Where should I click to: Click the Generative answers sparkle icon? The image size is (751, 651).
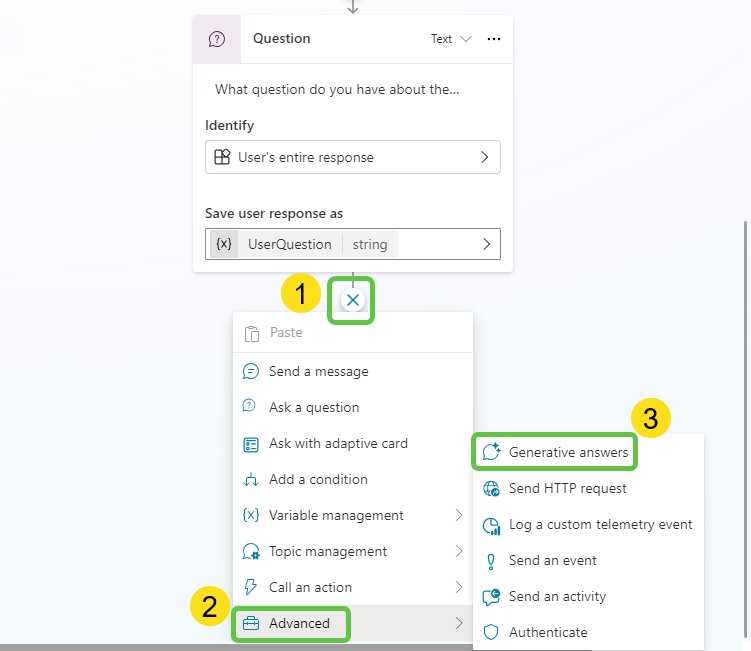[491, 452]
